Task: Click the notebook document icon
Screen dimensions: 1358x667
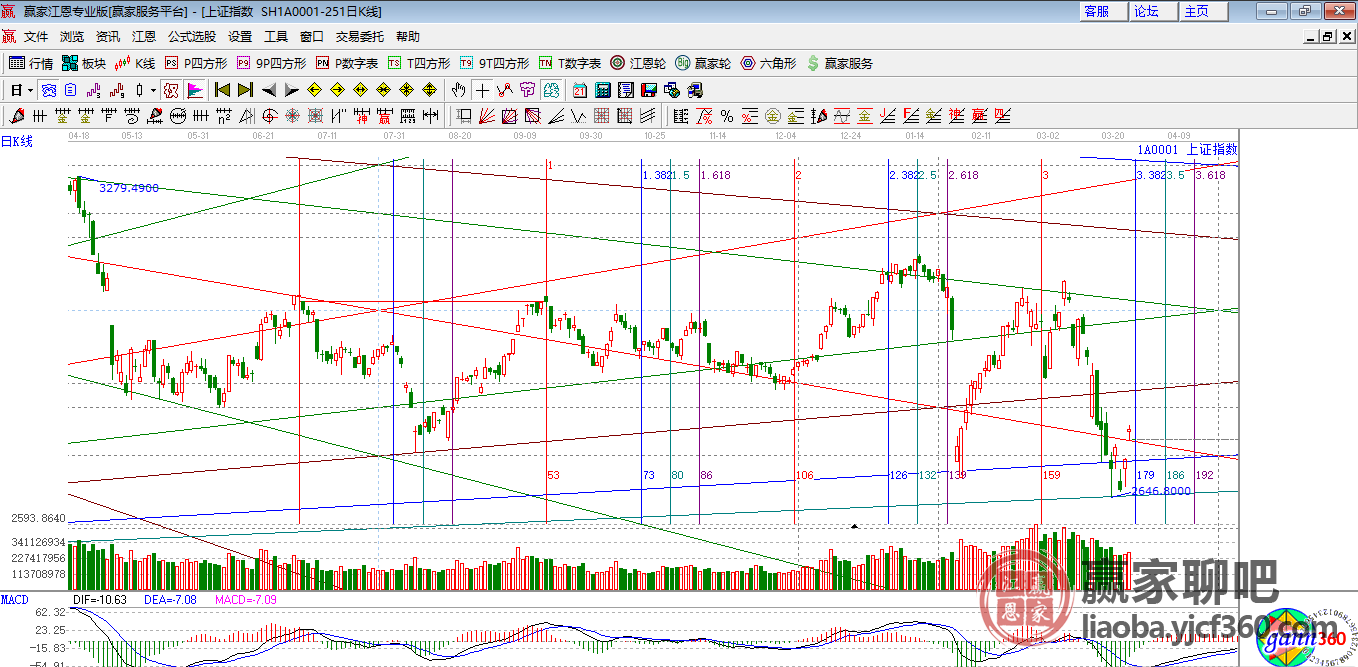Action: coord(626,90)
